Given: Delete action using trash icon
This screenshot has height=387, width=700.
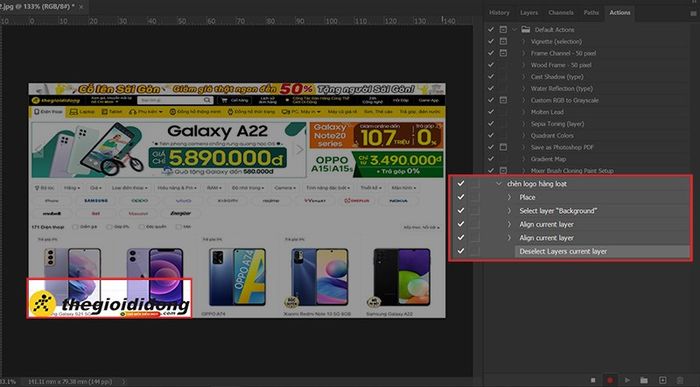Looking at the screenshot, I should point(680,380).
